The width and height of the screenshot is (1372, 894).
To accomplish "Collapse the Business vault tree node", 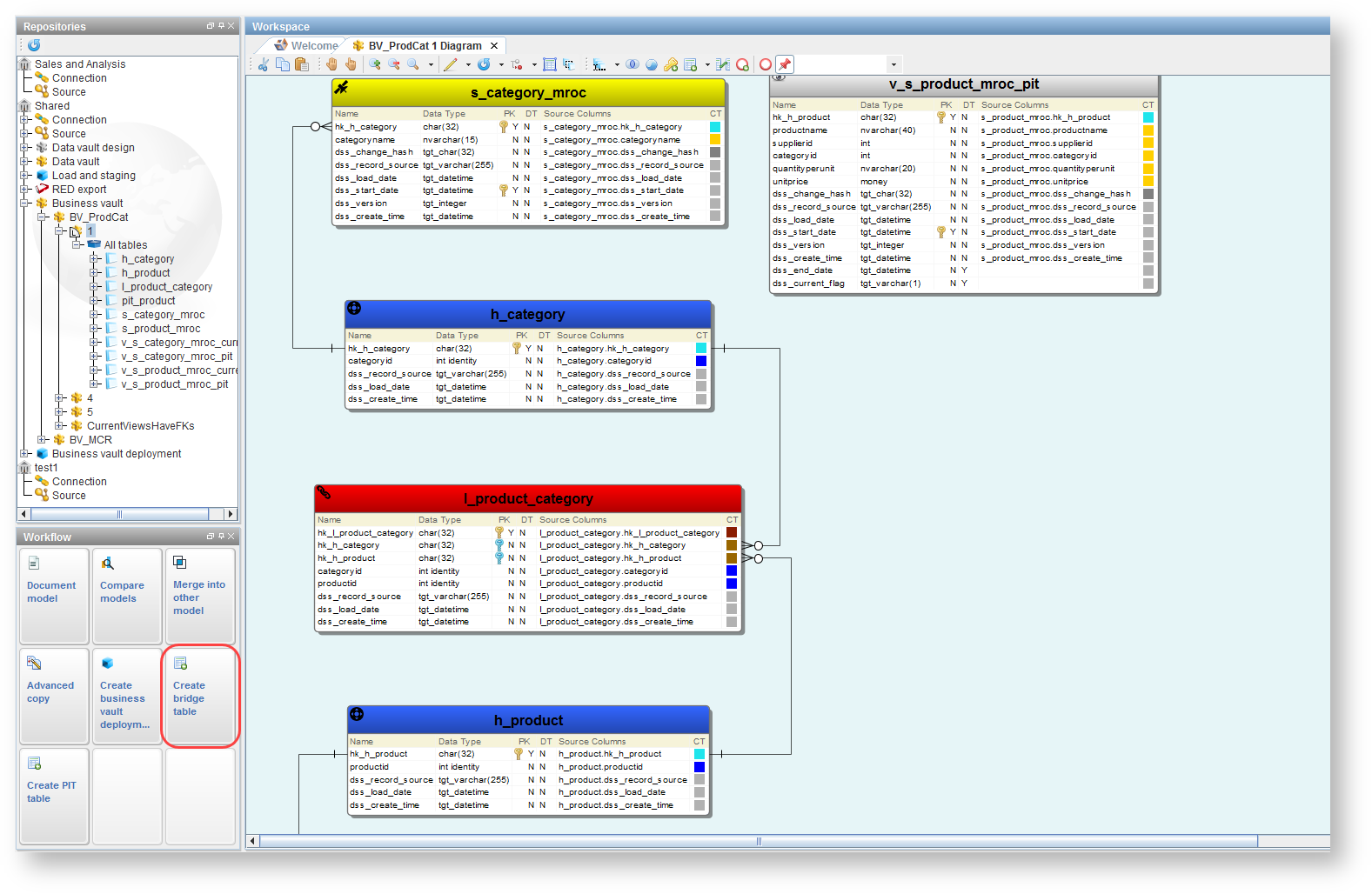I will pos(25,203).
